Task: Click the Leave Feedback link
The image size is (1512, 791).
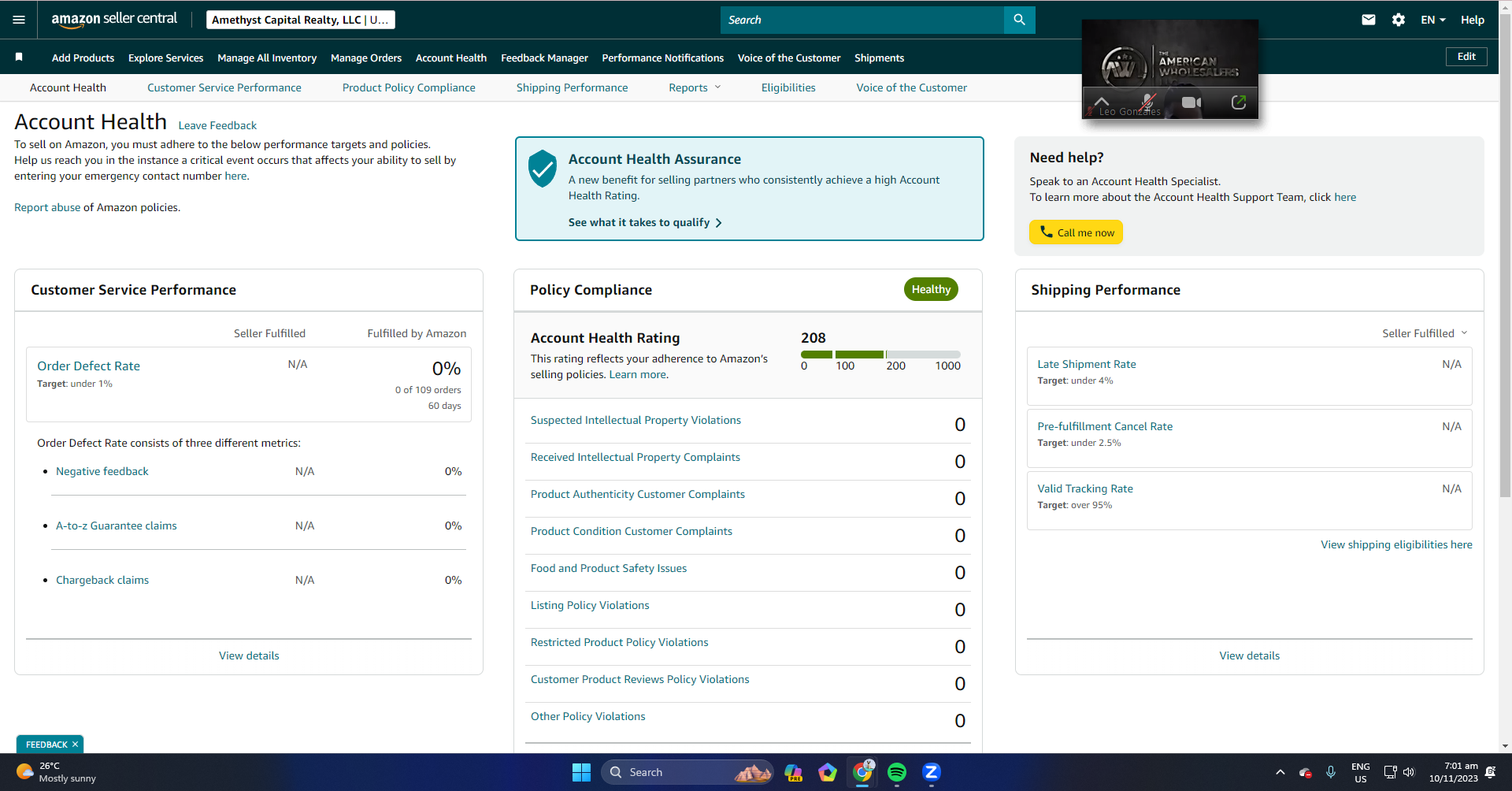Action: pyautogui.click(x=217, y=125)
